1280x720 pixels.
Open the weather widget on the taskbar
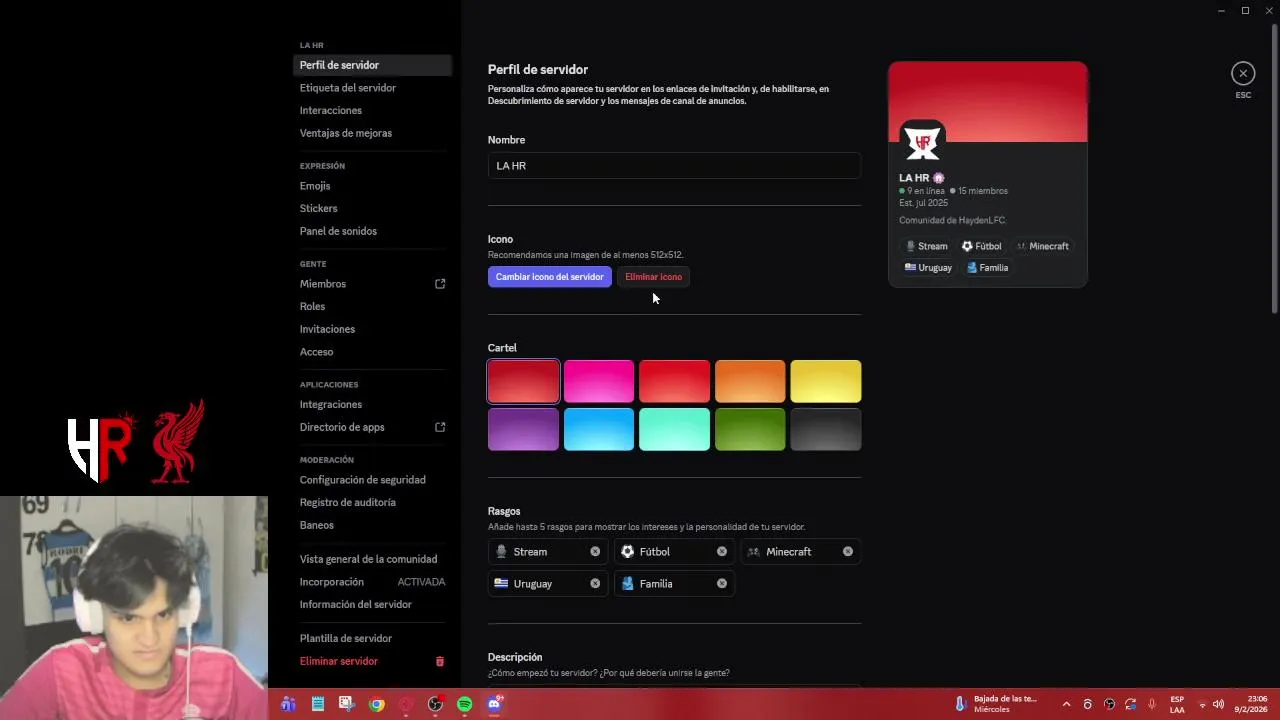(996, 704)
